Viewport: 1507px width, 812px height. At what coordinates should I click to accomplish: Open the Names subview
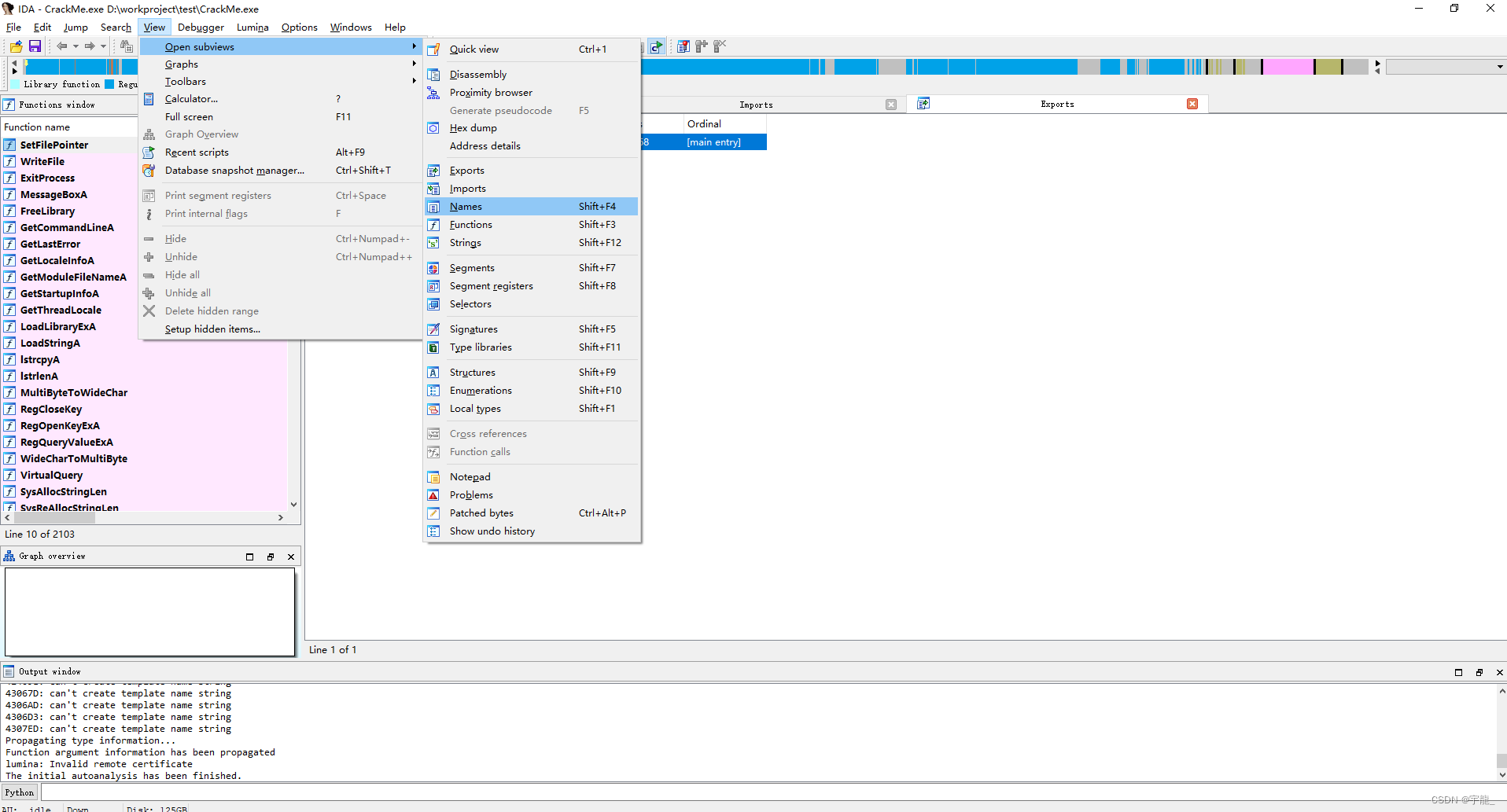(x=532, y=207)
